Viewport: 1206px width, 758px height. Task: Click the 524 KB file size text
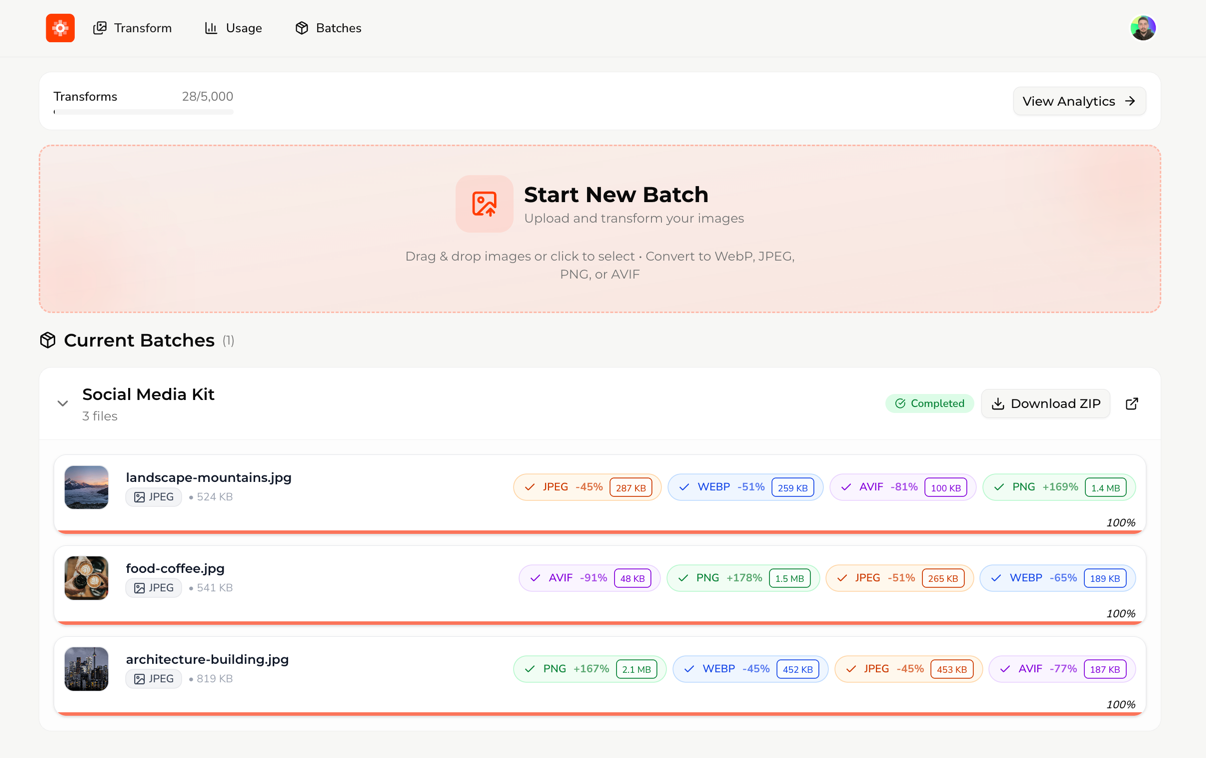click(x=214, y=497)
